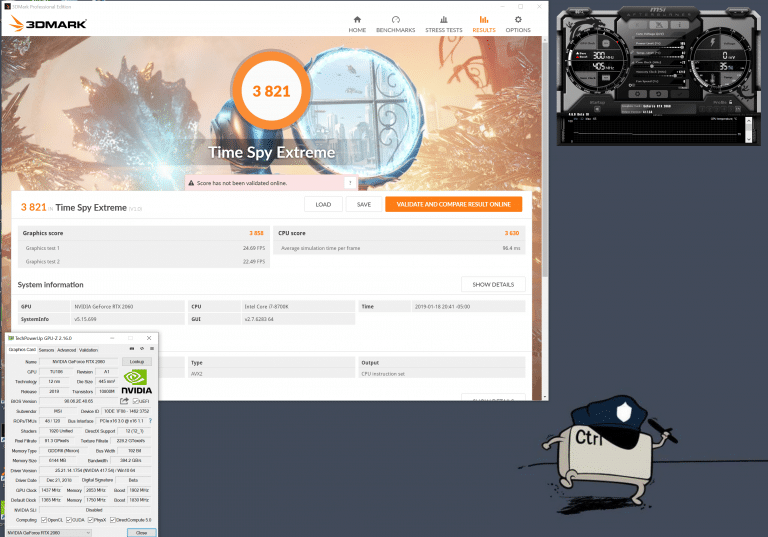Click the 3DMark logo
The image size is (768, 537).
click(48, 24)
